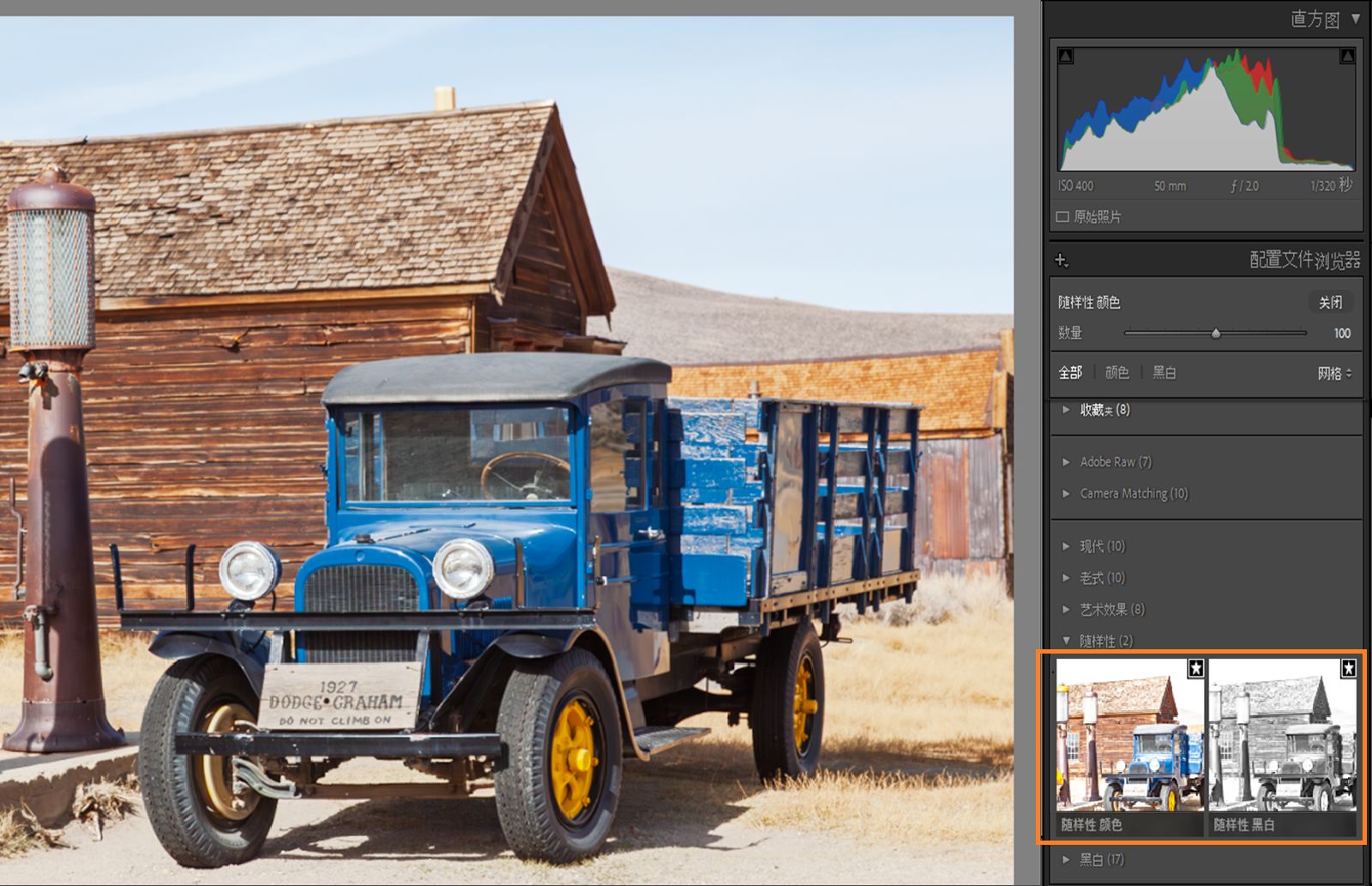This screenshot has width=1372, height=886.
Task: Click the f/2.0 aperture readout
Action: point(1245,186)
